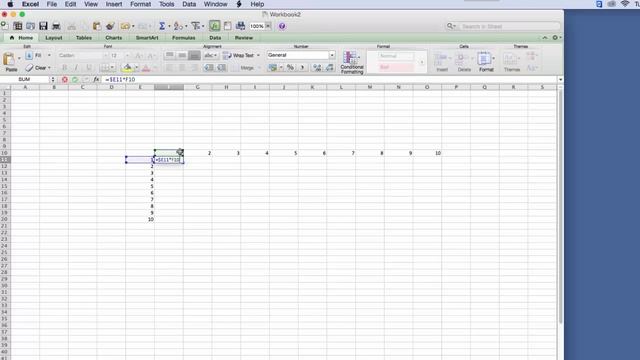Click Conditional Formatting button
The height and width of the screenshot is (360, 640).
tap(351, 62)
